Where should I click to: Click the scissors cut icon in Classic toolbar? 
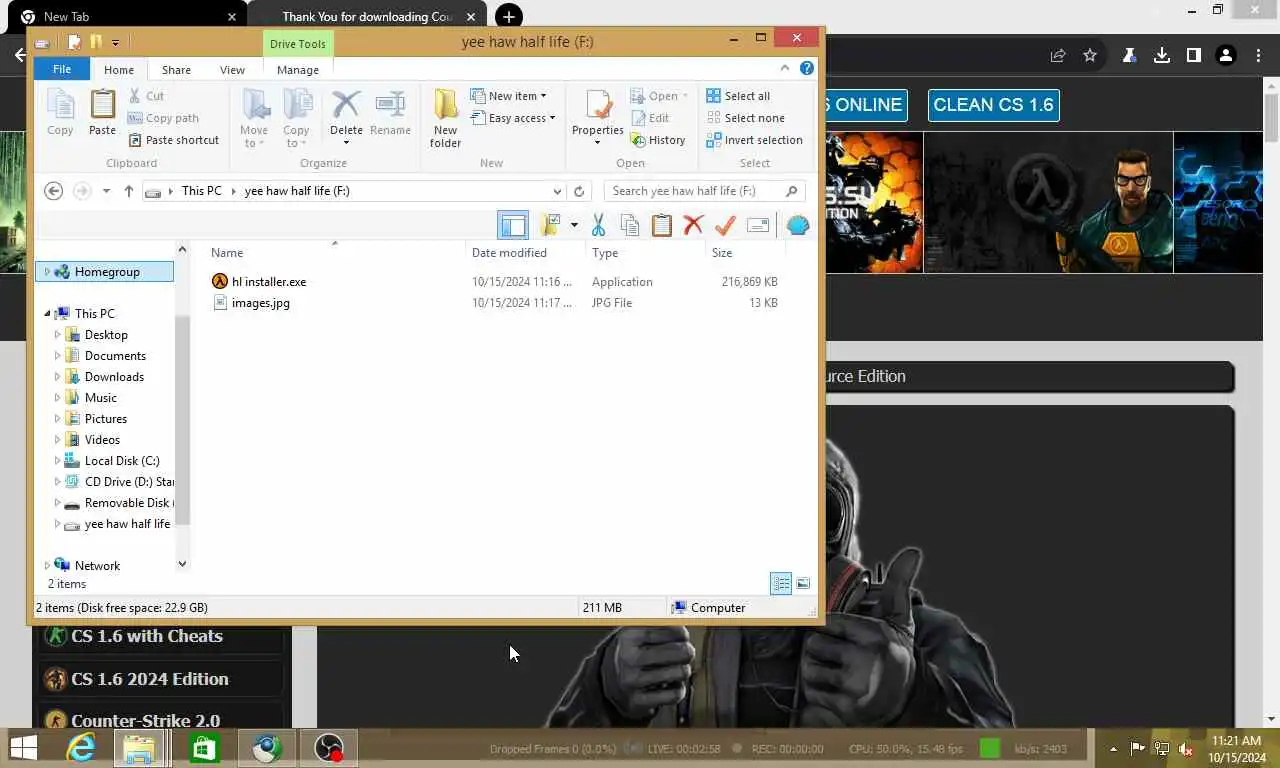pyautogui.click(x=598, y=225)
